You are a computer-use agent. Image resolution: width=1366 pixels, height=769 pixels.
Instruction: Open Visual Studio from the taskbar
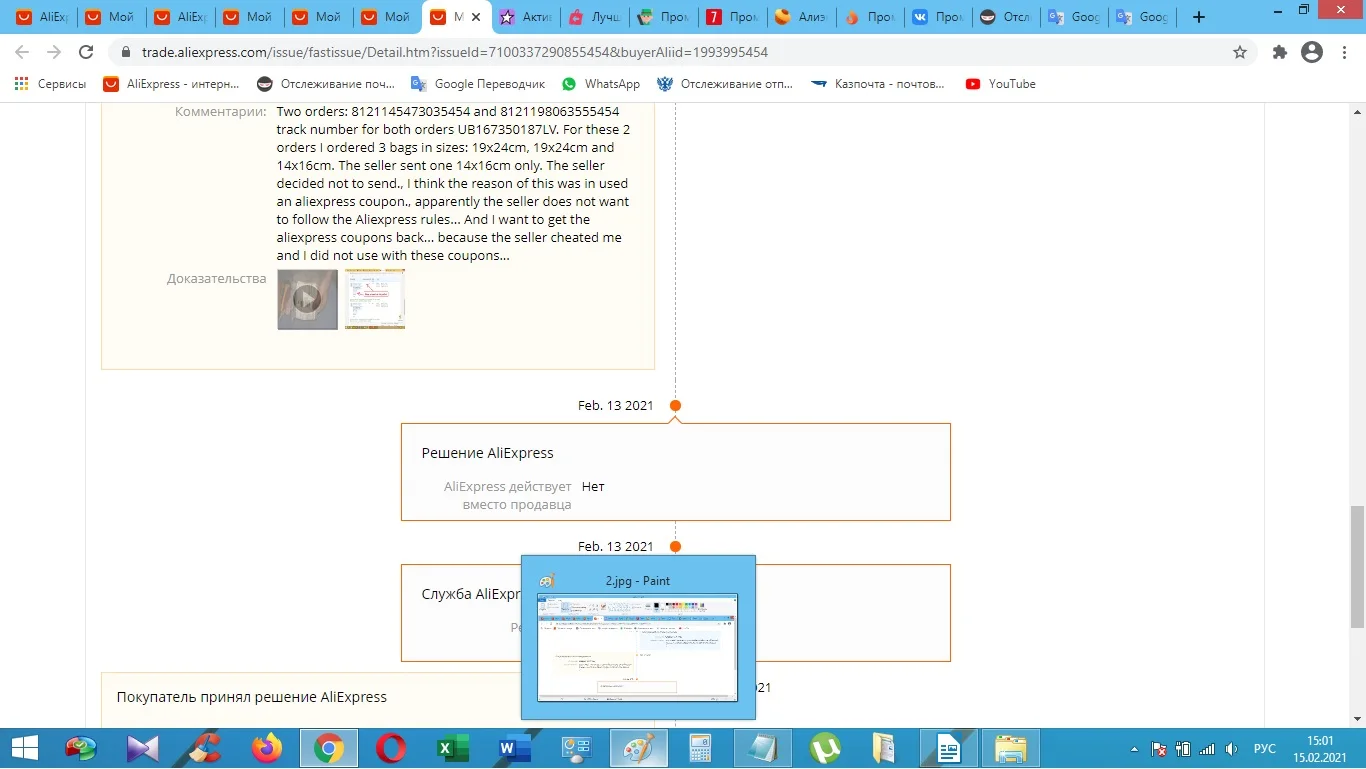click(x=143, y=748)
